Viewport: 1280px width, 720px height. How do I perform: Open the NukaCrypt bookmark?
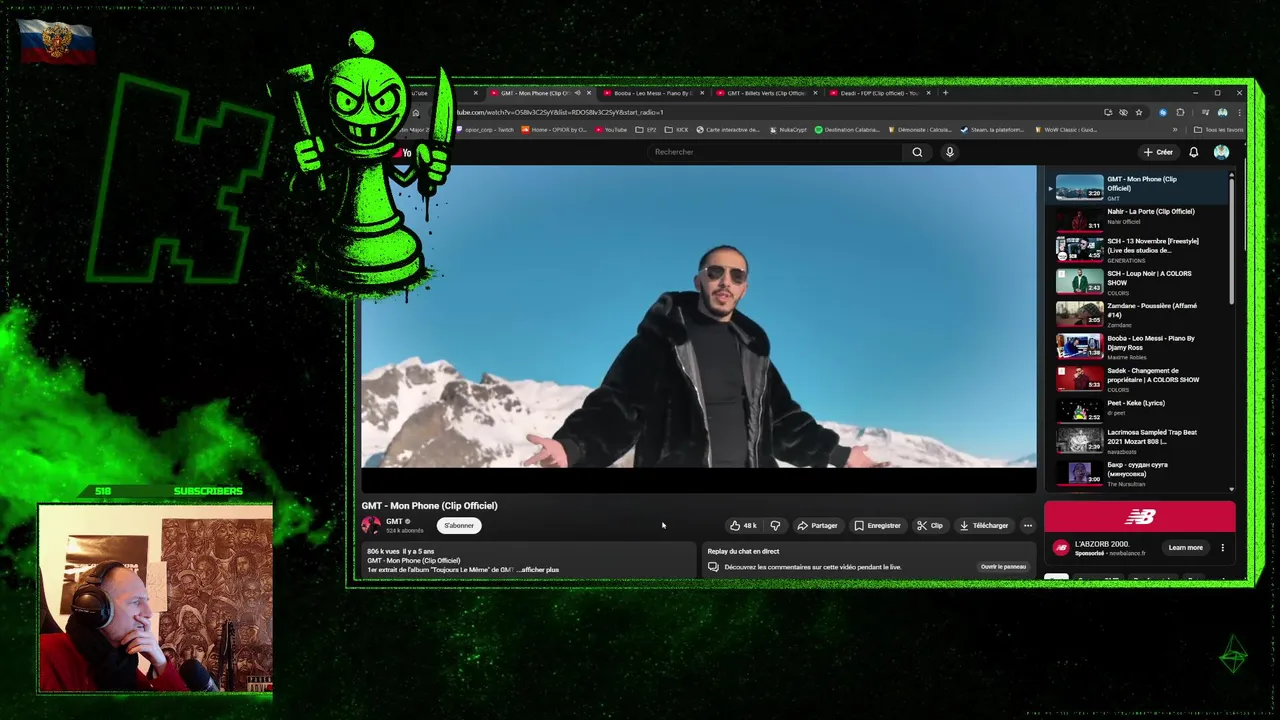click(x=788, y=130)
